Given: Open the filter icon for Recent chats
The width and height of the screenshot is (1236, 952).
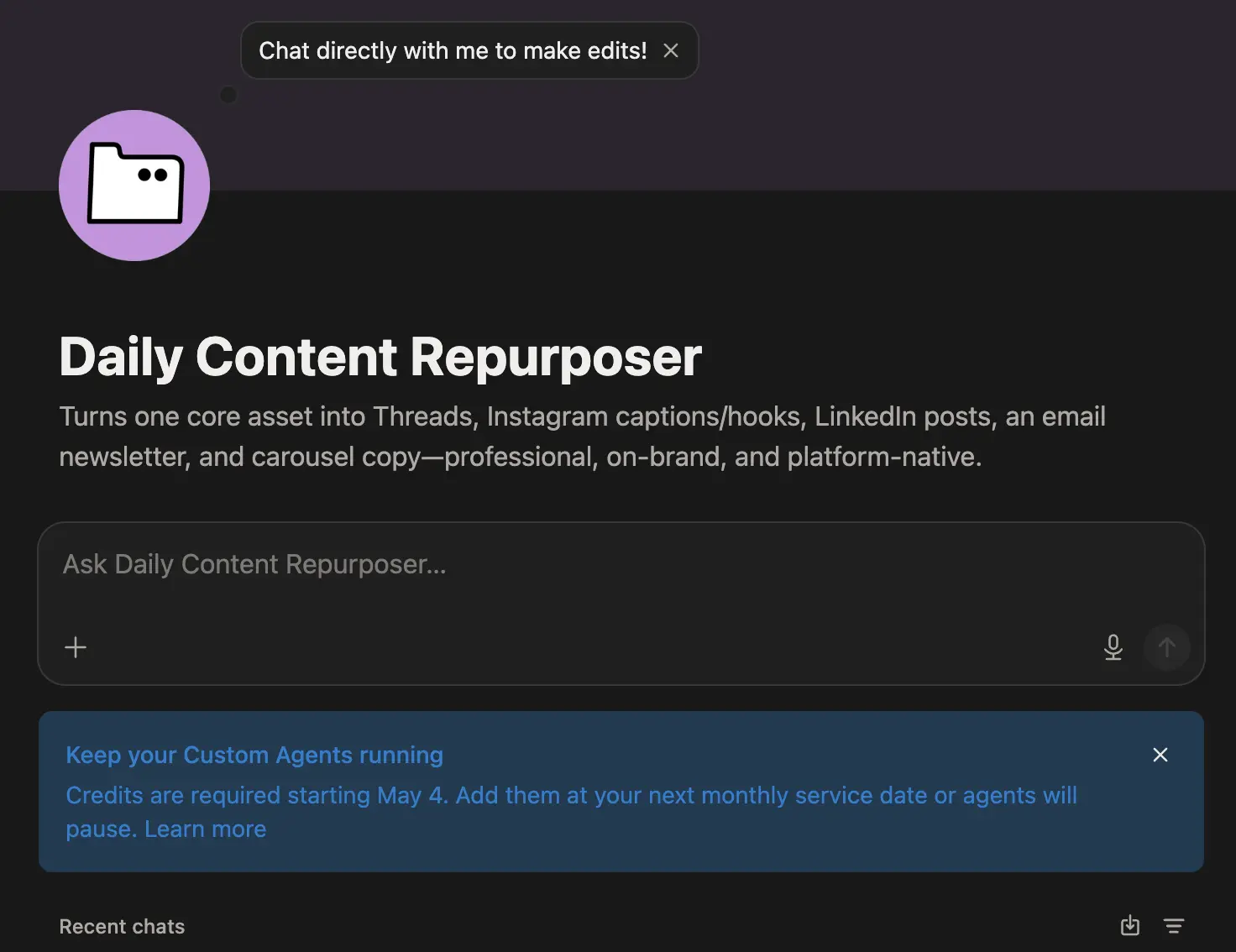Looking at the screenshot, I should click(x=1174, y=925).
